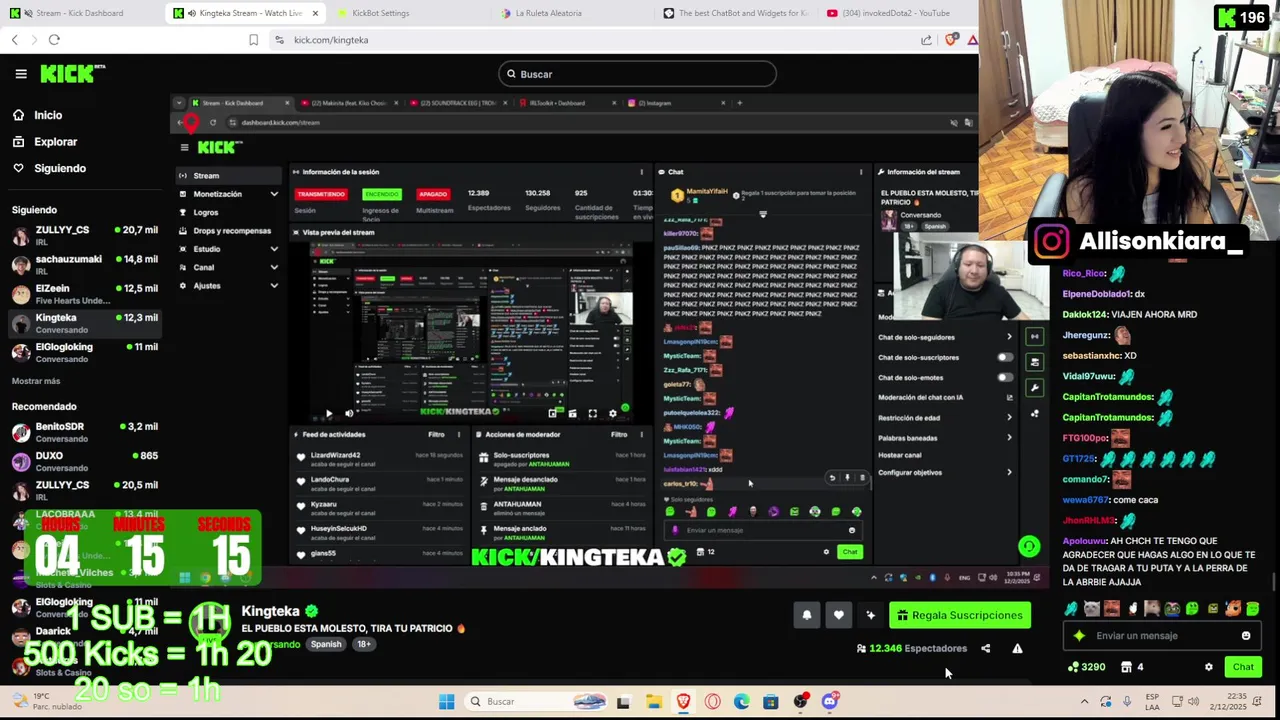Click the heart follow icon for Kingteka
This screenshot has height=720, width=1280.
click(x=838, y=615)
